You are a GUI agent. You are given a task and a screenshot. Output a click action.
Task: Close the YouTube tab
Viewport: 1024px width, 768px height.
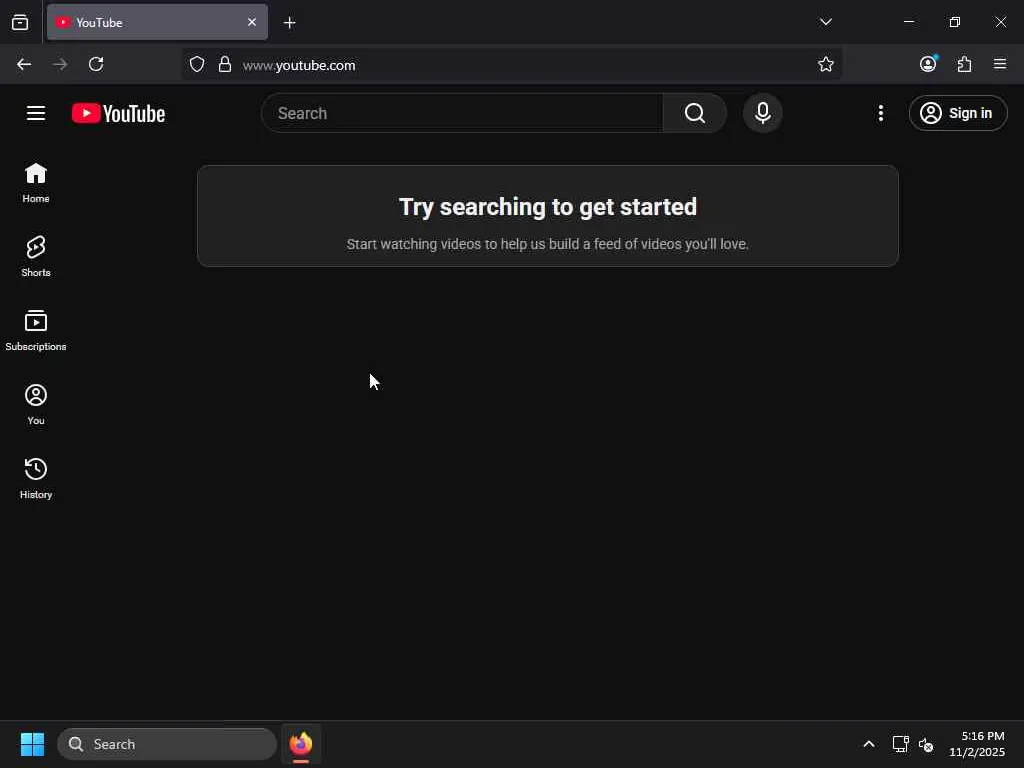click(252, 22)
